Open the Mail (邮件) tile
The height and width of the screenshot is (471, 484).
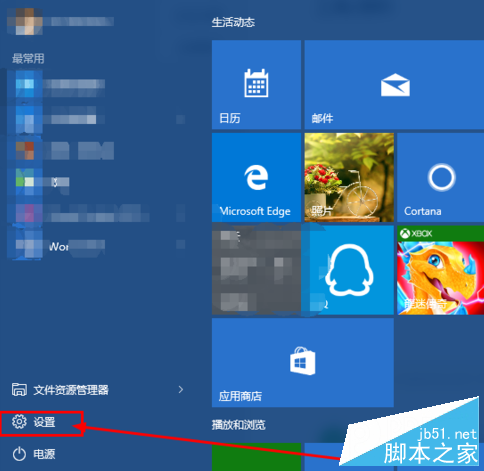(x=394, y=85)
